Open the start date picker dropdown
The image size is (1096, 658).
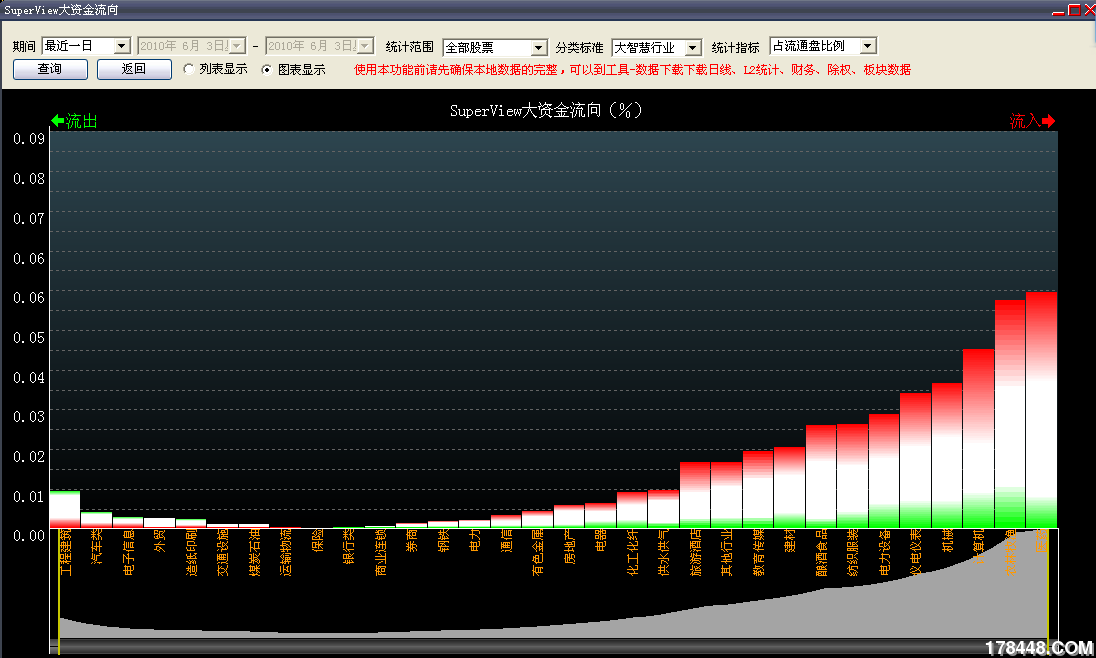(x=236, y=46)
